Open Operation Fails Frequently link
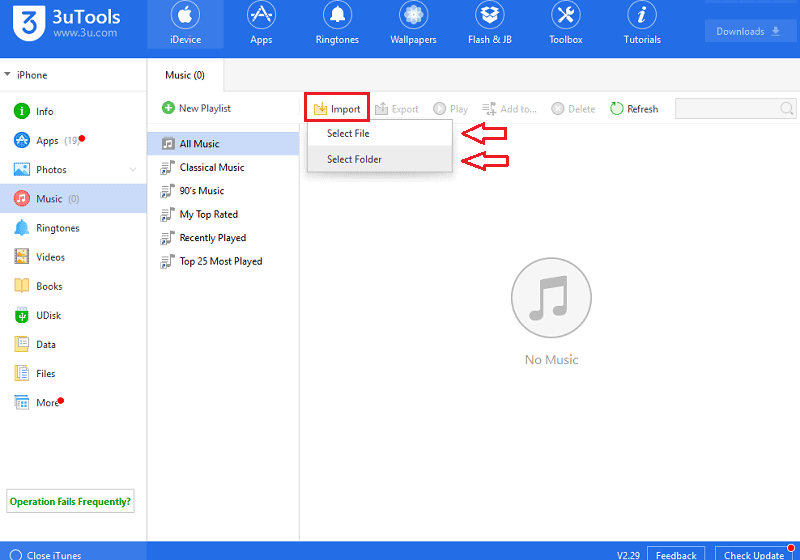Image resolution: width=800 pixels, height=560 pixels. 70,502
